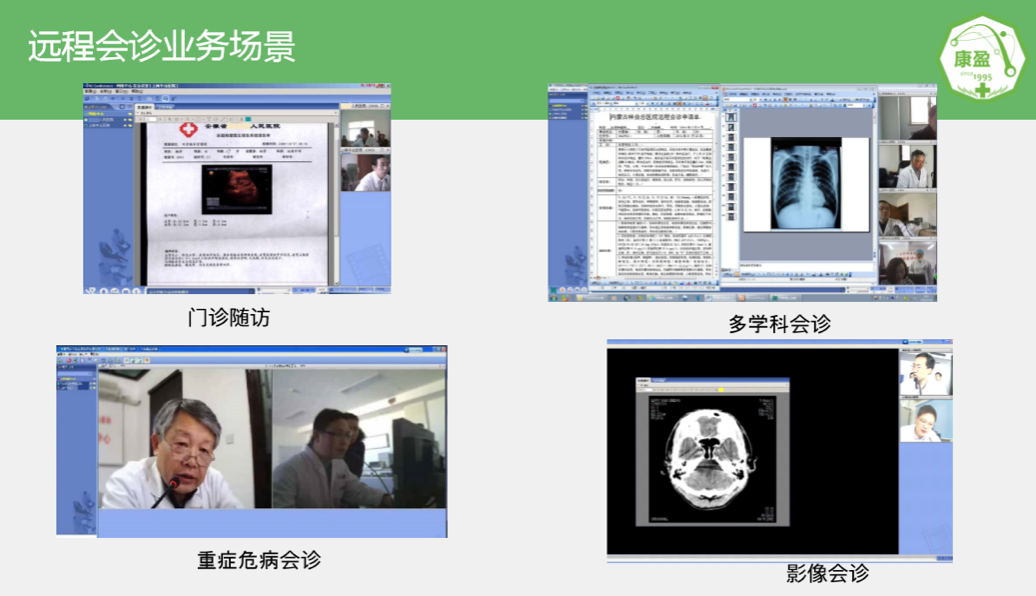The height and width of the screenshot is (596, 1036).
Task: Click the slide title 远程会诊业务场景
Action: pyautogui.click(x=161, y=47)
